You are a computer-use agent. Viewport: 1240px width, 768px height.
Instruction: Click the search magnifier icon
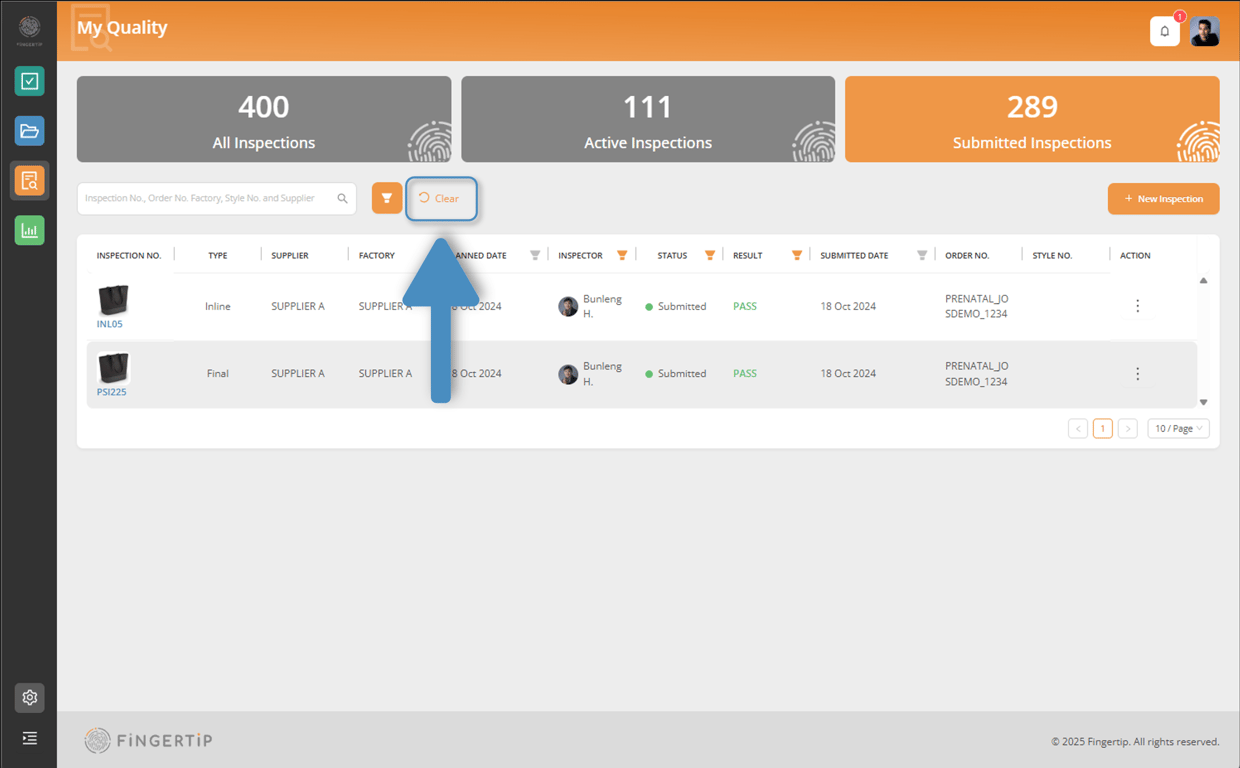click(x=342, y=198)
